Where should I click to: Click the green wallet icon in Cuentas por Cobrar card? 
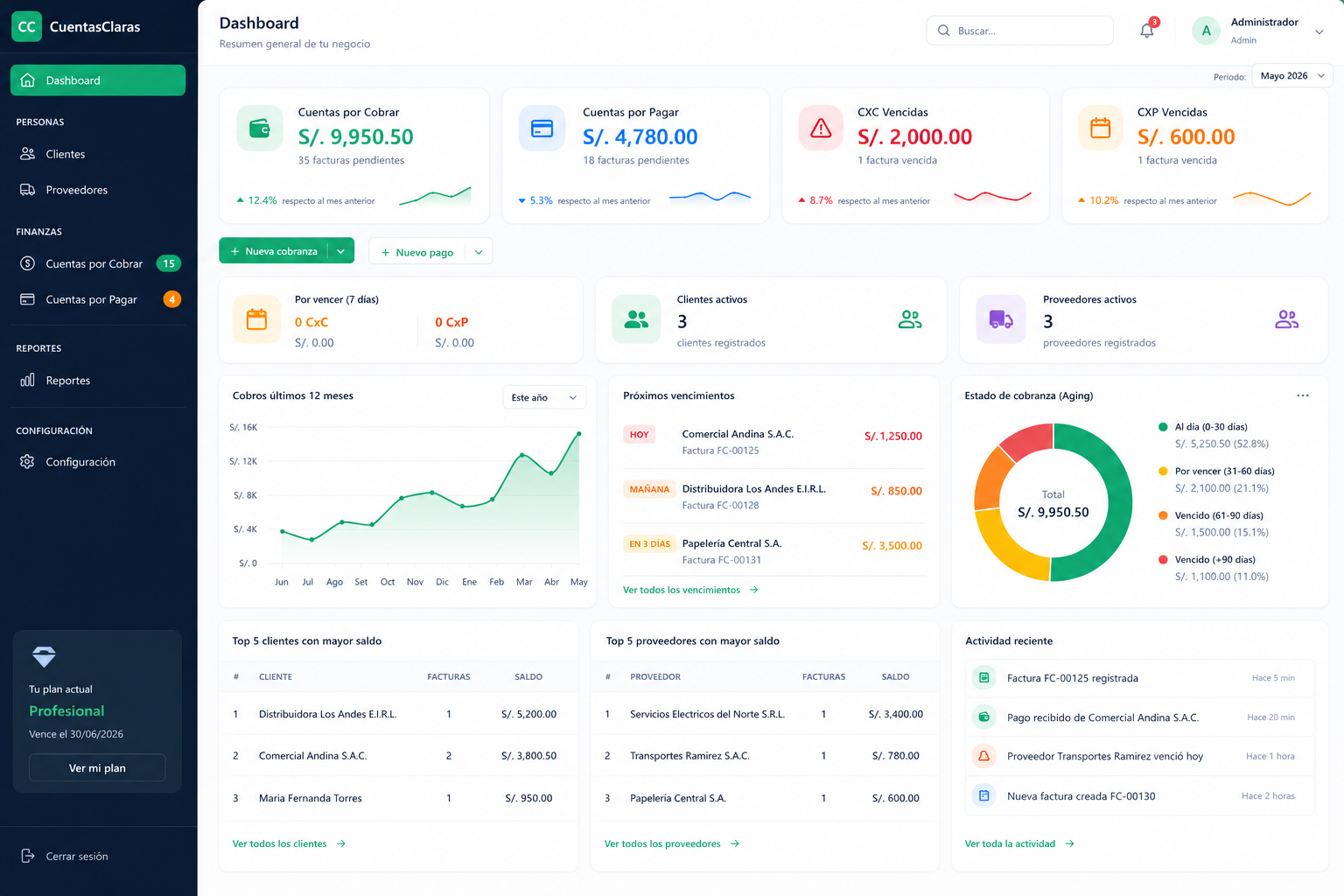260,129
